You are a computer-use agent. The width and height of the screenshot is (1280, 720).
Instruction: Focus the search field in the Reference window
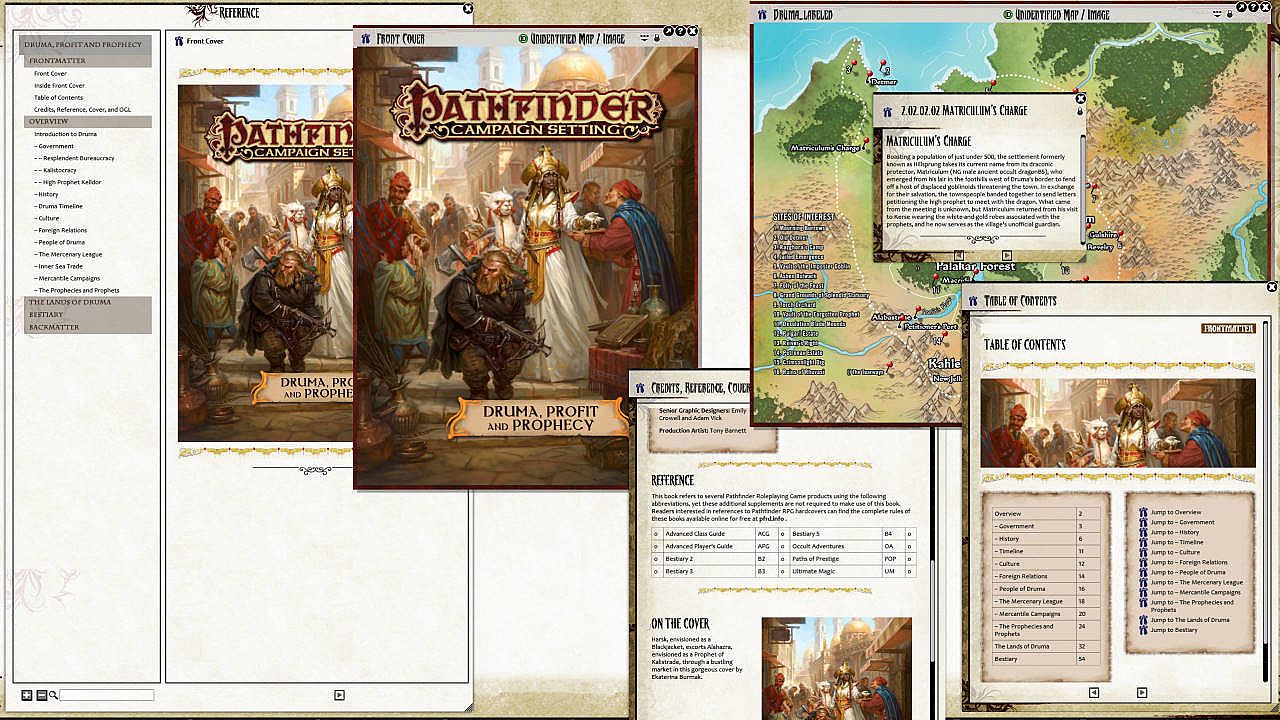[x=107, y=695]
